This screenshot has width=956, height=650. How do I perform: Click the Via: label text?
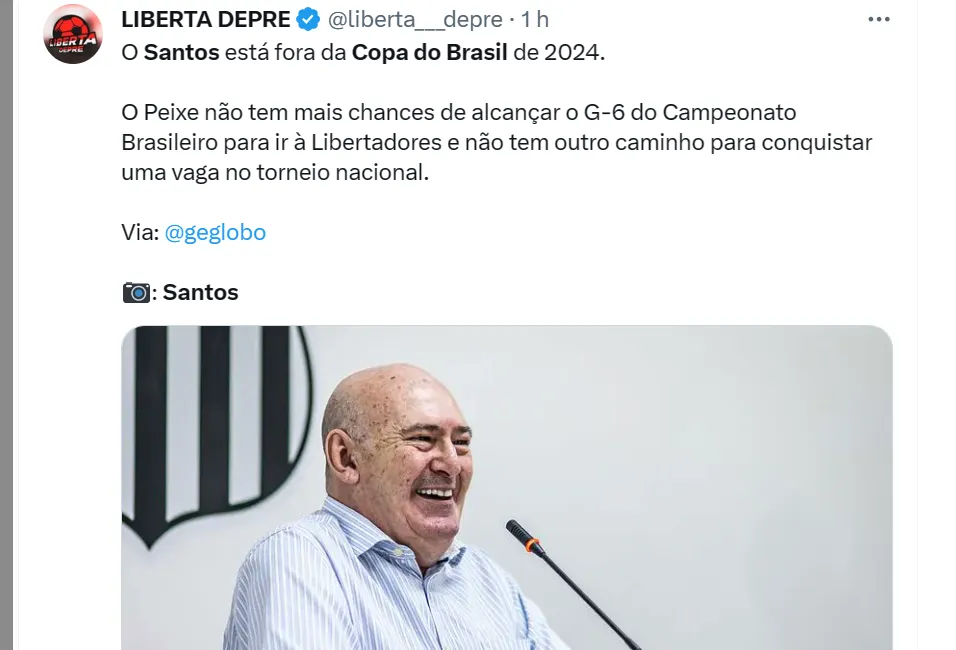(x=139, y=232)
